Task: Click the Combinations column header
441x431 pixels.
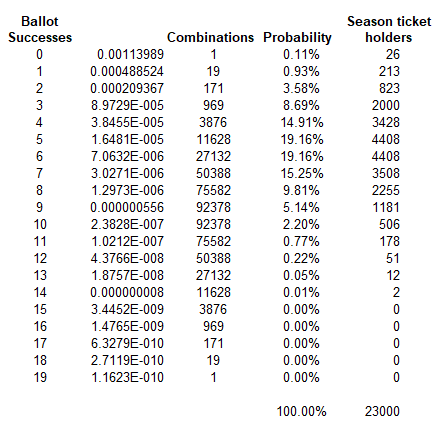Action: tap(210, 37)
